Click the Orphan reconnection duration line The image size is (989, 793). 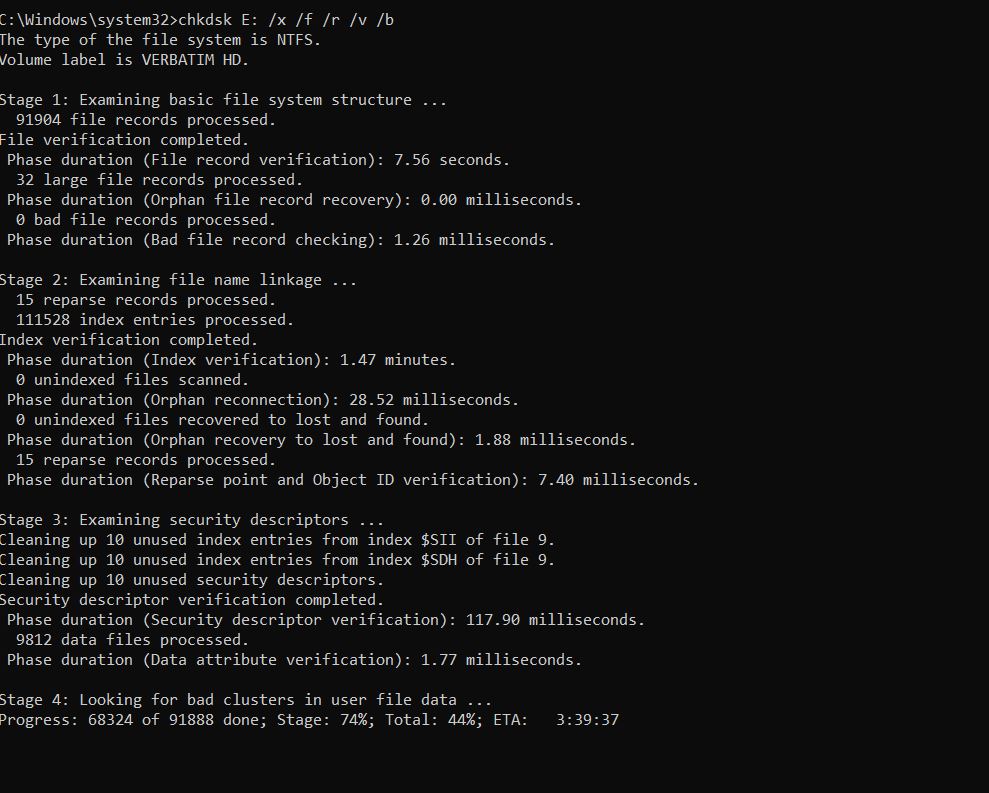(263, 400)
